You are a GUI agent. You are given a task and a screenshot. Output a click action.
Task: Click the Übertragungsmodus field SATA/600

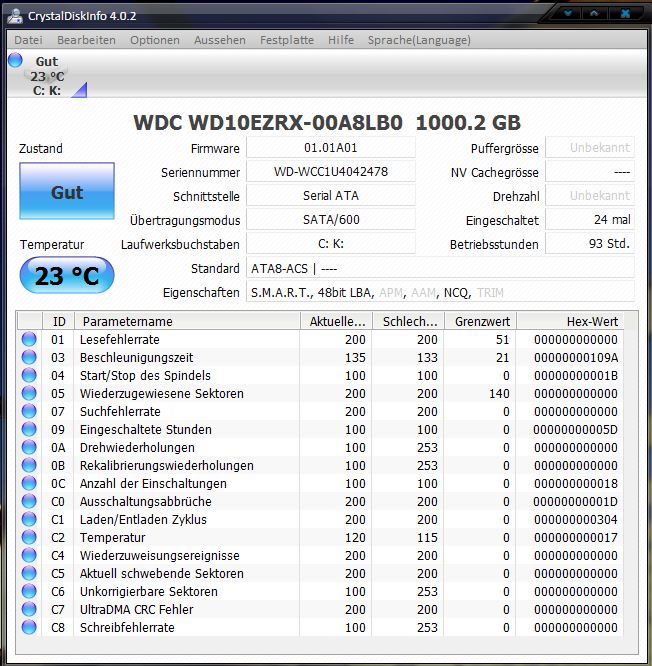click(x=331, y=220)
